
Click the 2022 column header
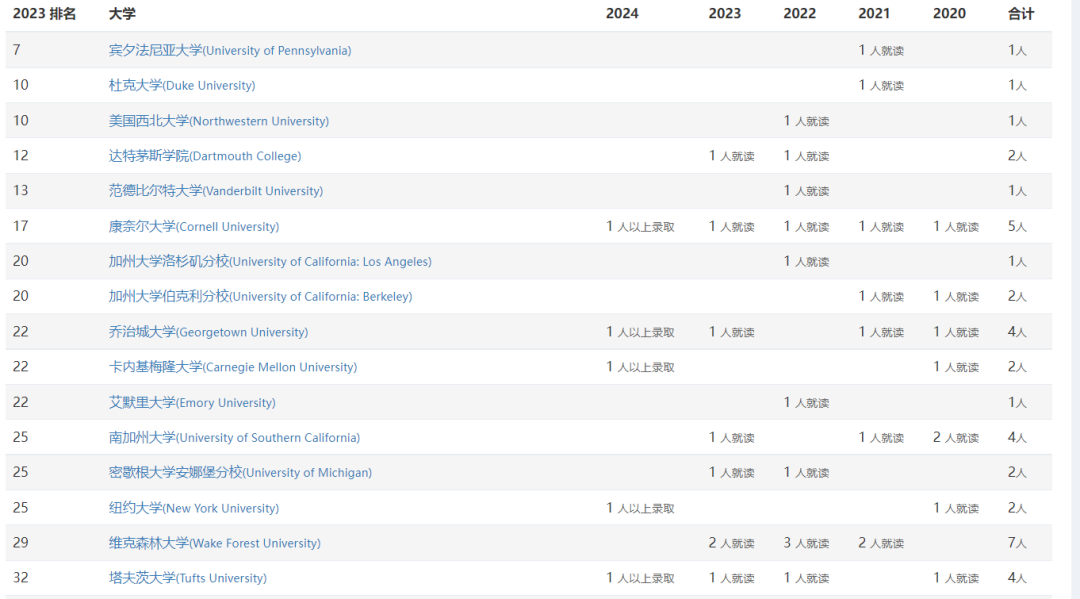(800, 14)
